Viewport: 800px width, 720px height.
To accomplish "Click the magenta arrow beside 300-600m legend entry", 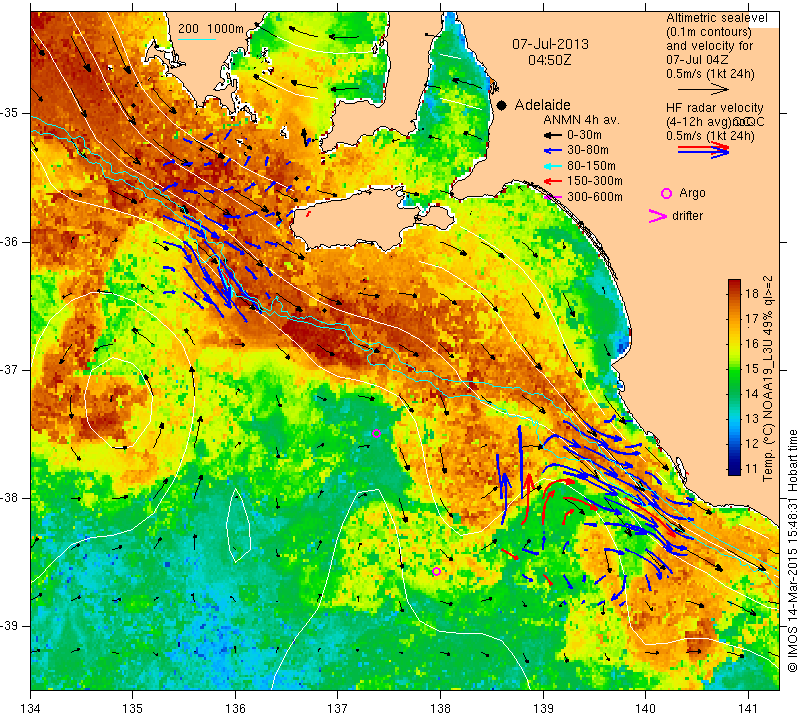I will [551, 197].
